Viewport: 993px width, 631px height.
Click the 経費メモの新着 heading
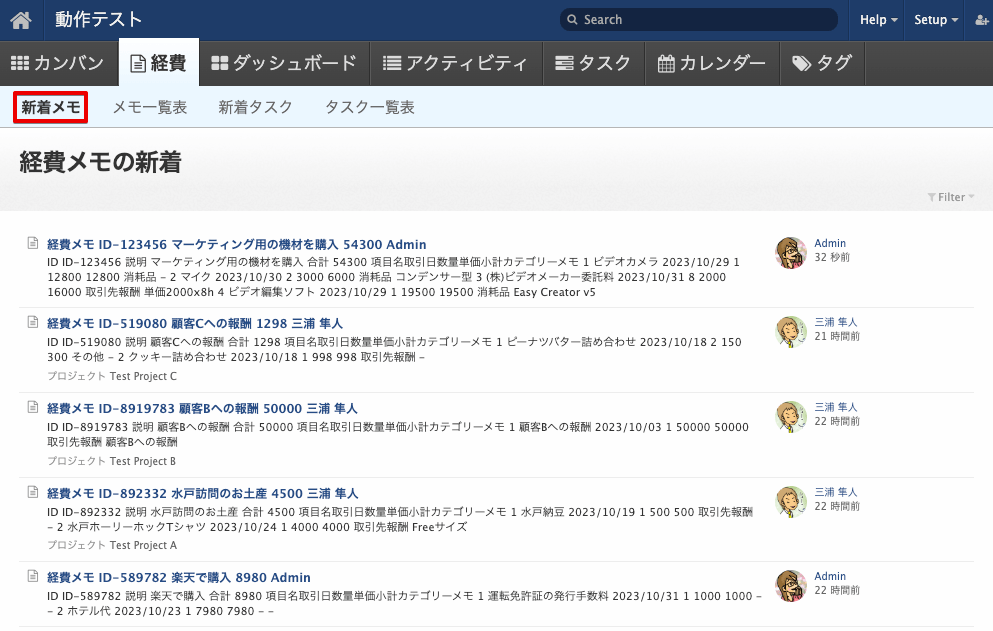(x=101, y=162)
